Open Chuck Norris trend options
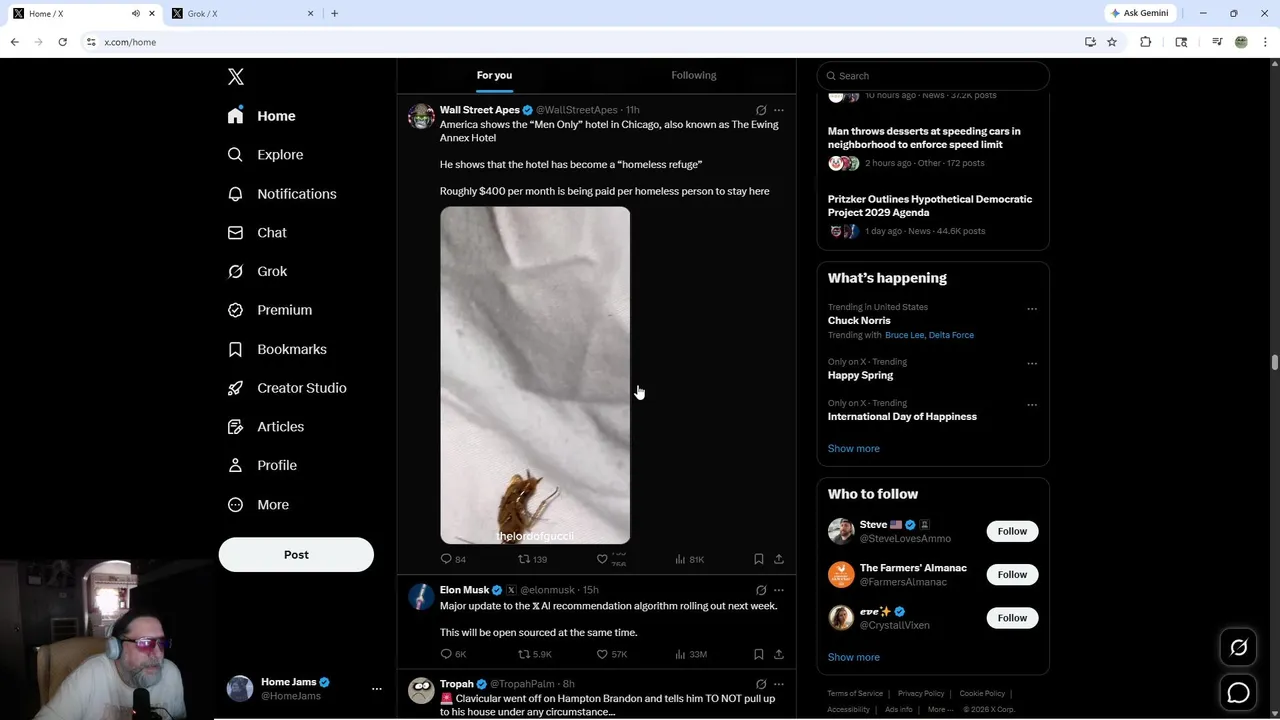 point(1032,309)
